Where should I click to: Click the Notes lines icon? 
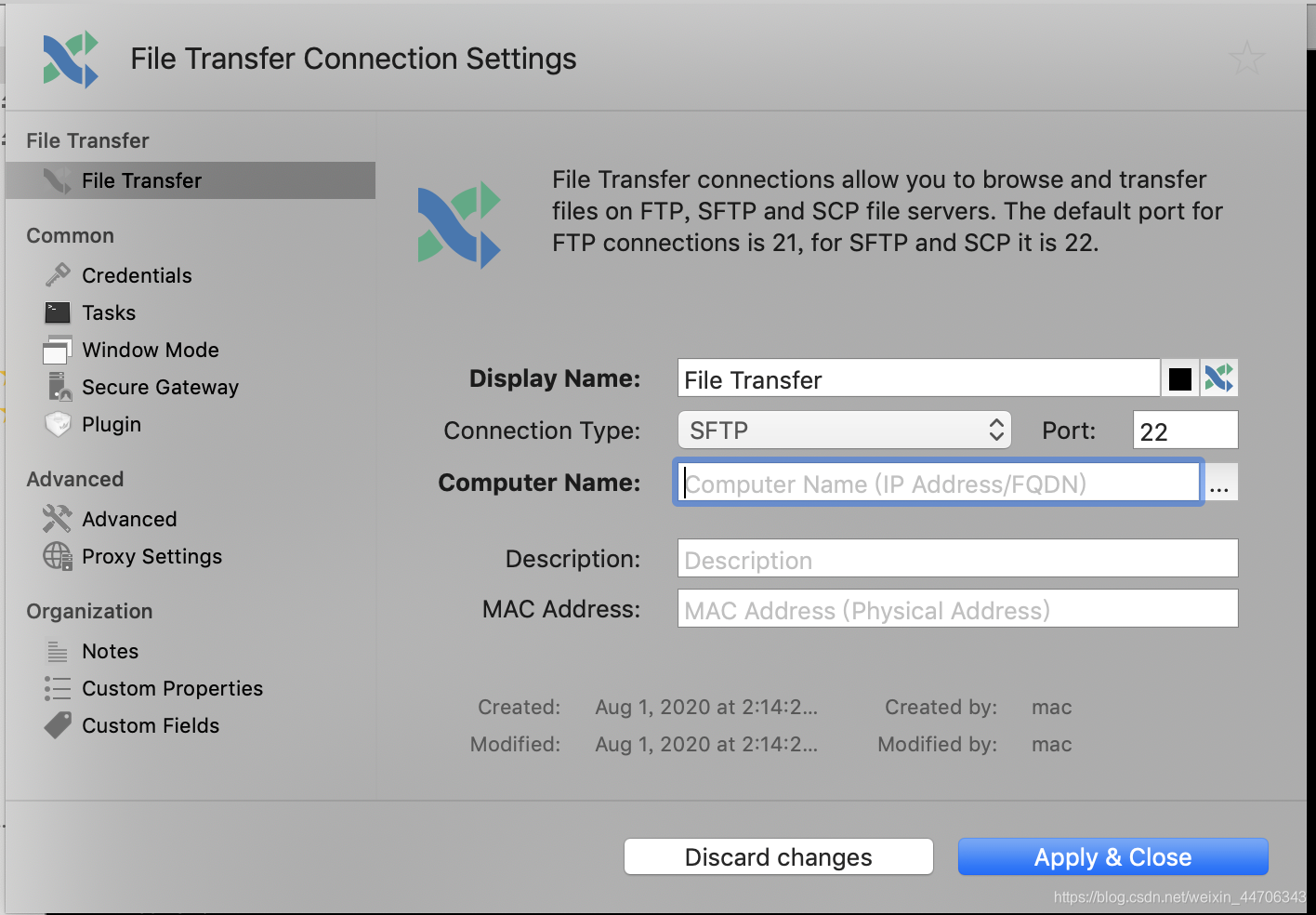[58, 651]
